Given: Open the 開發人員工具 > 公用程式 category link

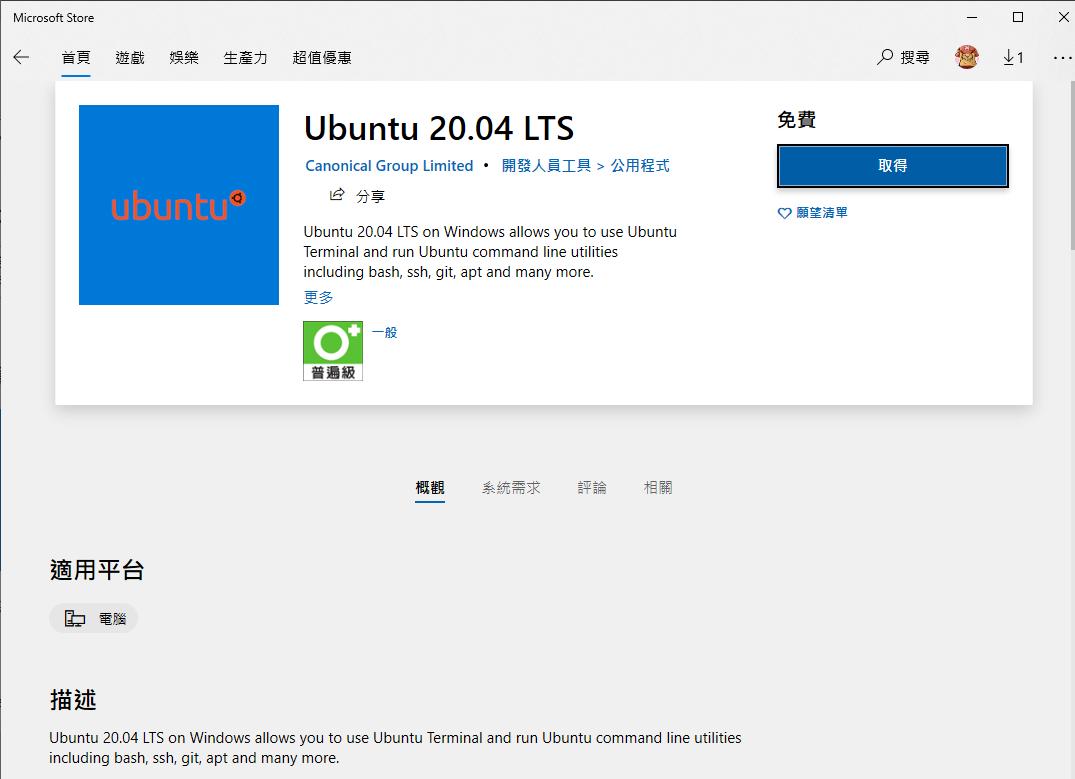Looking at the screenshot, I should click(x=585, y=166).
